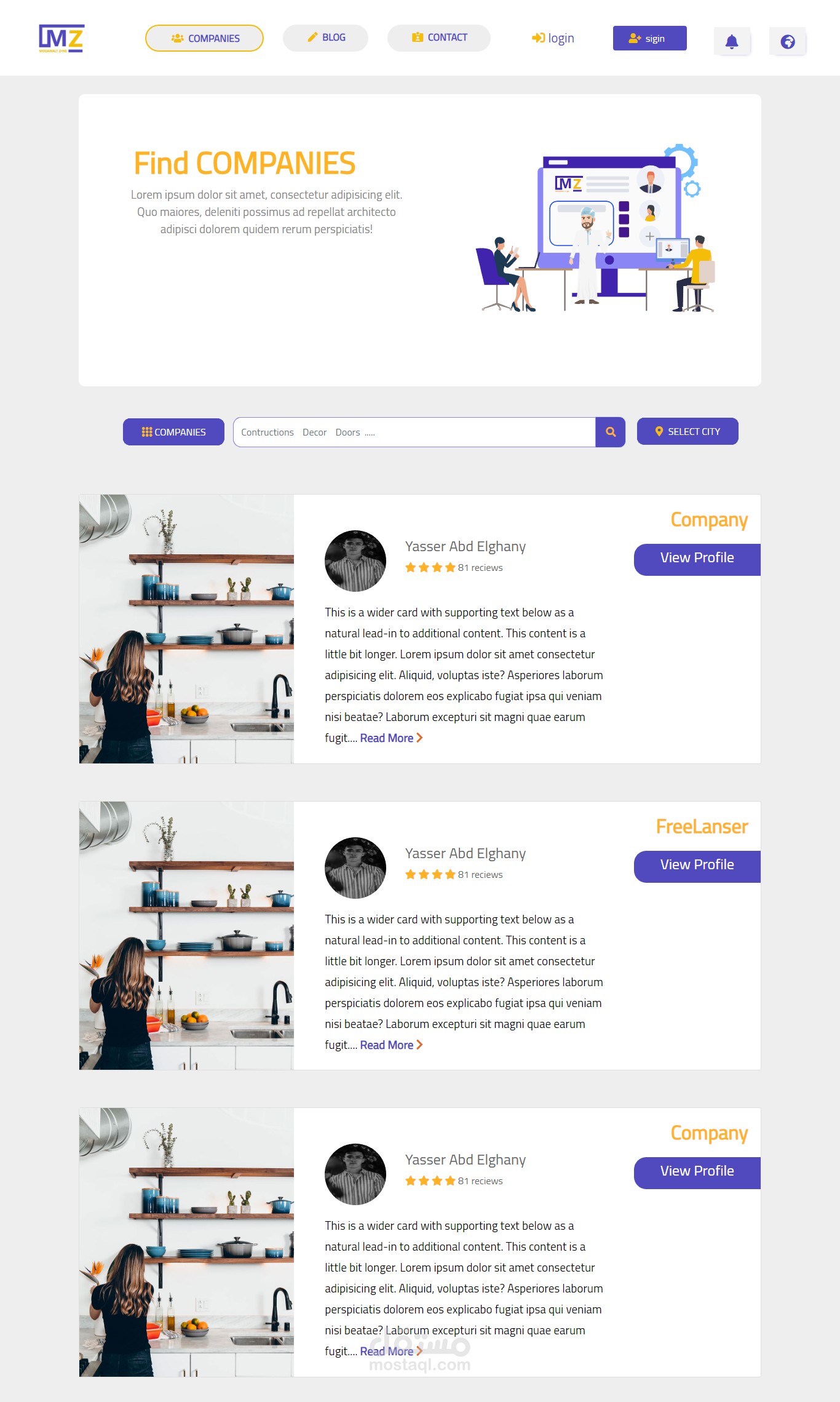This screenshot has height=1402, width=840.
Task: Click the search input with Contructions placeholder
Action: pos(414,432)
